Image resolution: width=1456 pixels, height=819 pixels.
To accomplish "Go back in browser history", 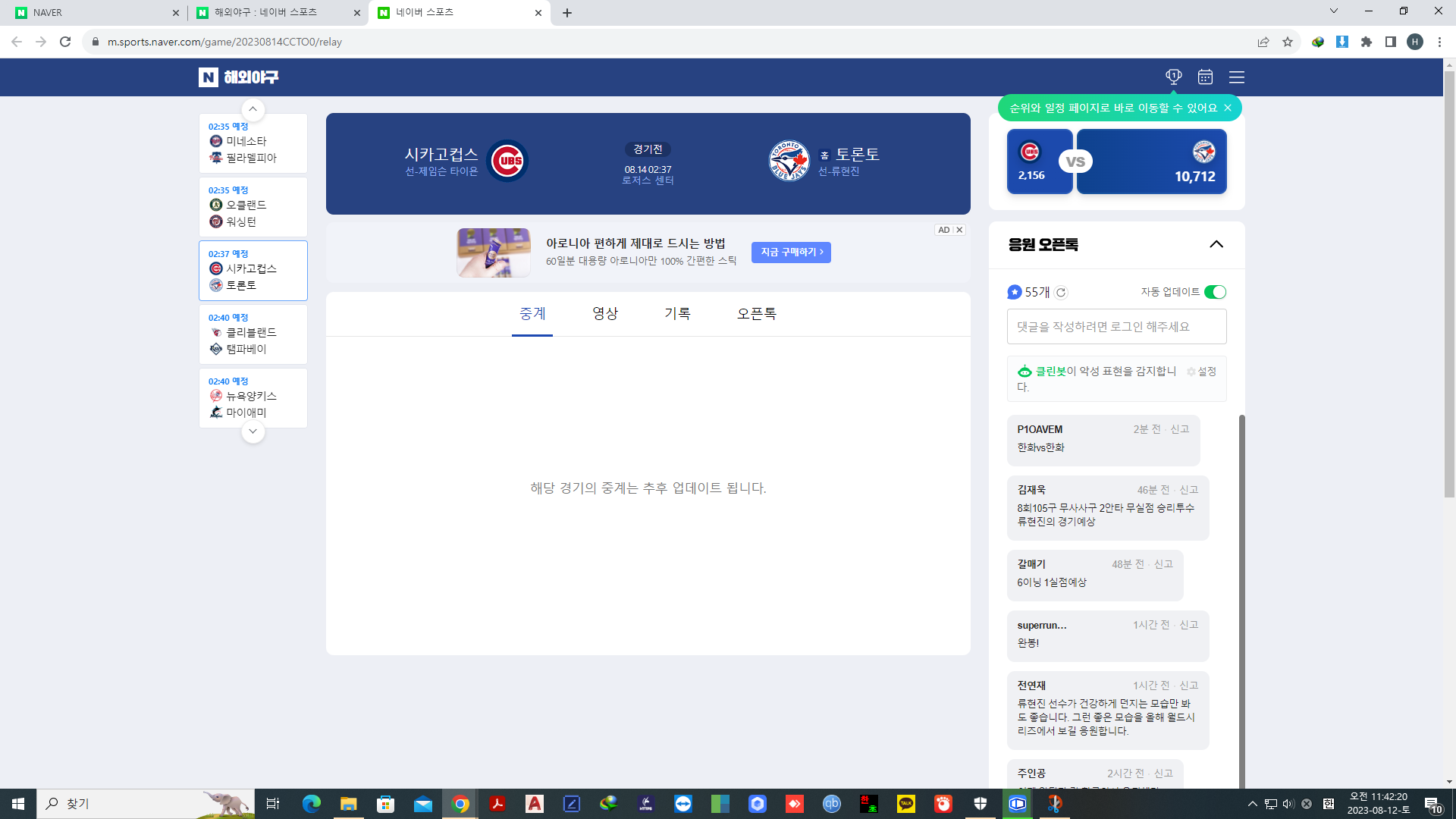I will pyautogui.click(x=17, y=42).
